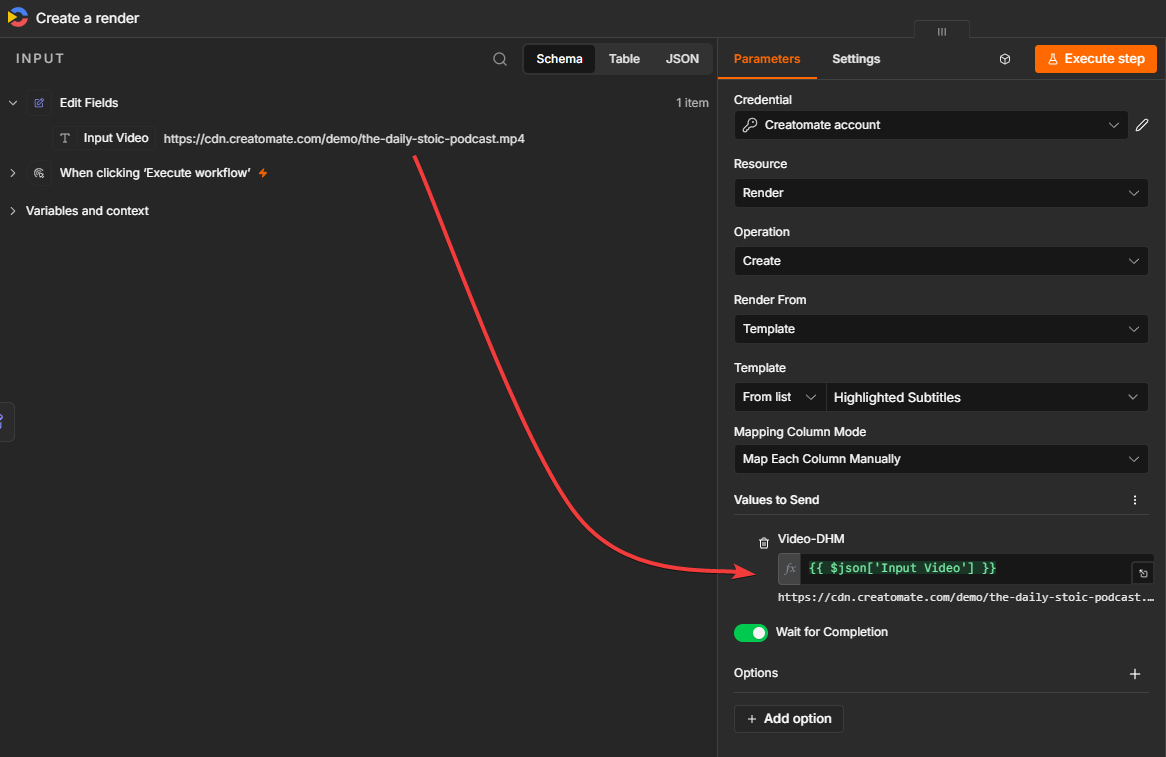Open the expression editor expand icon
The width and height of the screenshot is (1166, 757).
point(1143,573)
